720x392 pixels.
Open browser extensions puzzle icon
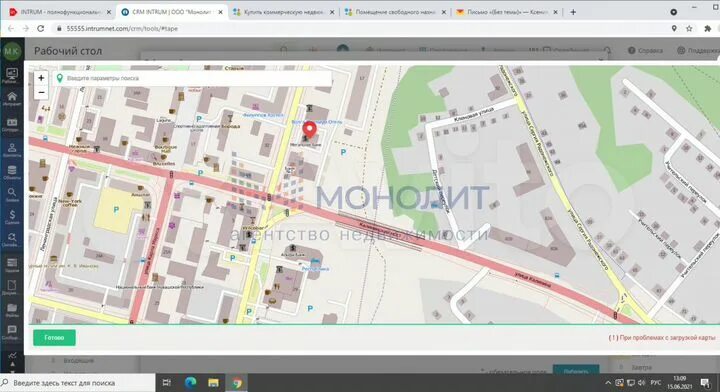(x=708, y=28)
